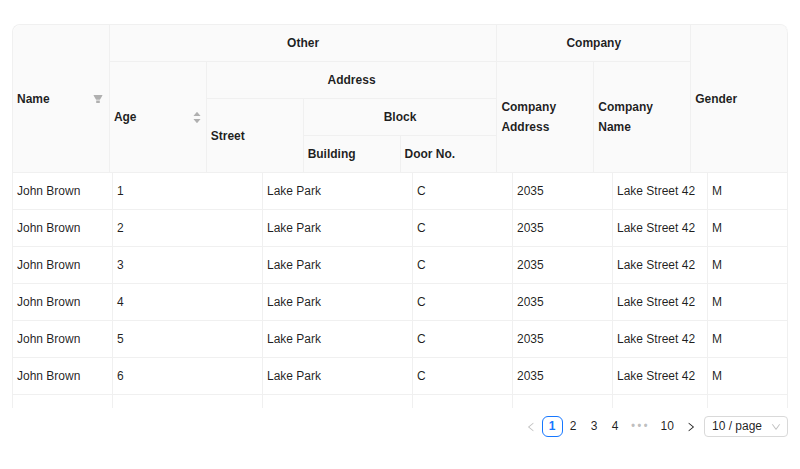Click Lake Street 42 in the age 5 row
800x469 pixels.
point(656,339)
